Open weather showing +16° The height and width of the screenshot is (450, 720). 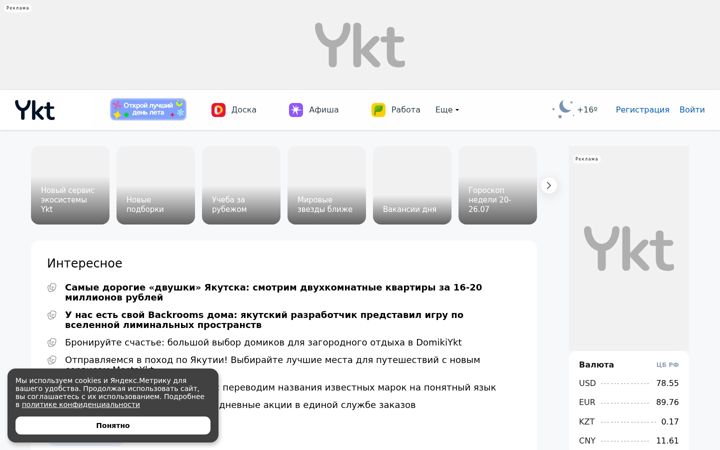click(x=587, y=110)
